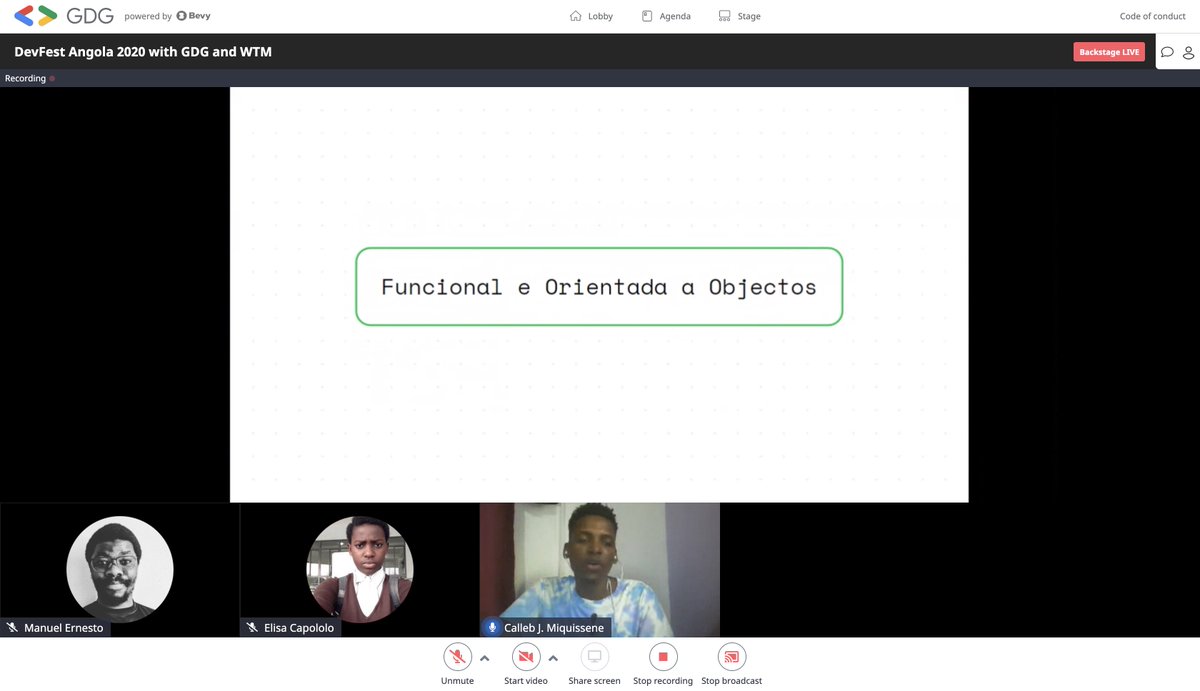The height and width of the screenshot is (691, 1200).
Task: Stop the broadcast
Action: [x=731, y=657]
